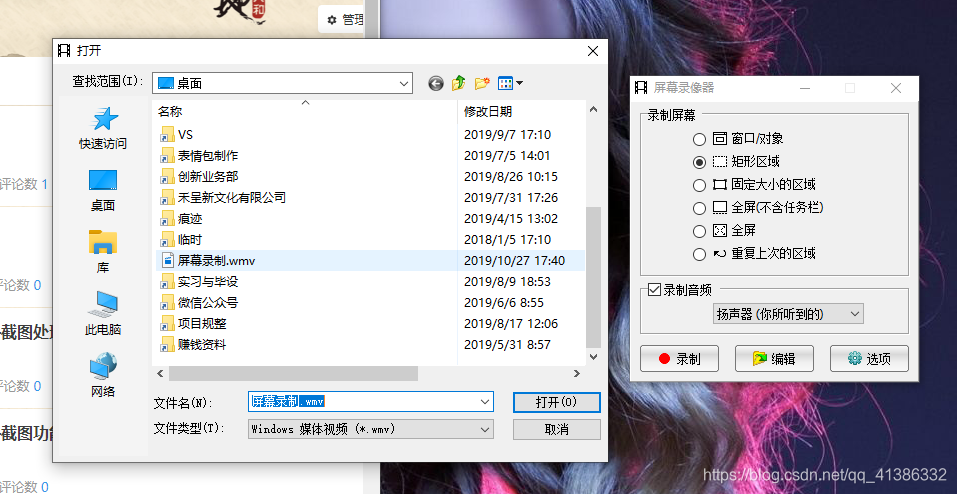This screenshot has width=957, height=494.
Task: Click the 赚钱资料 folder icon
Action: pos(167,345)
